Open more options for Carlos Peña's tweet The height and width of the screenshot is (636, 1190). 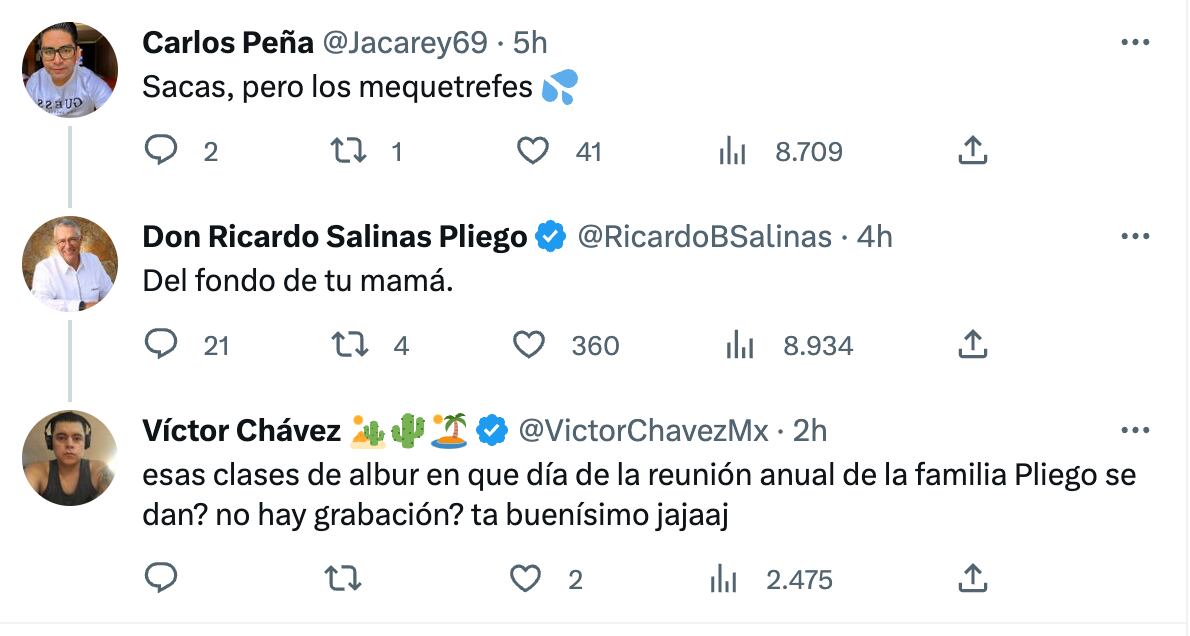coord(1135,43)
